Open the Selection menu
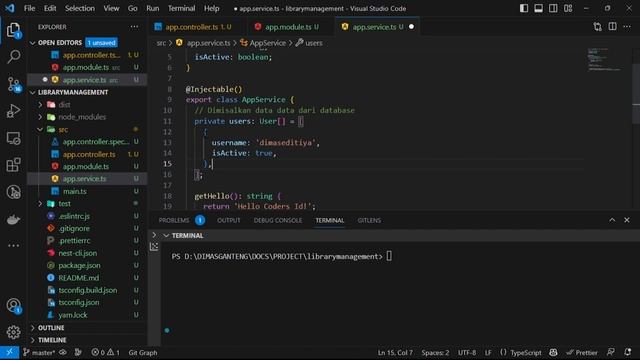The height and width of the screenshot is (360, 640). [x=80, y=8]
